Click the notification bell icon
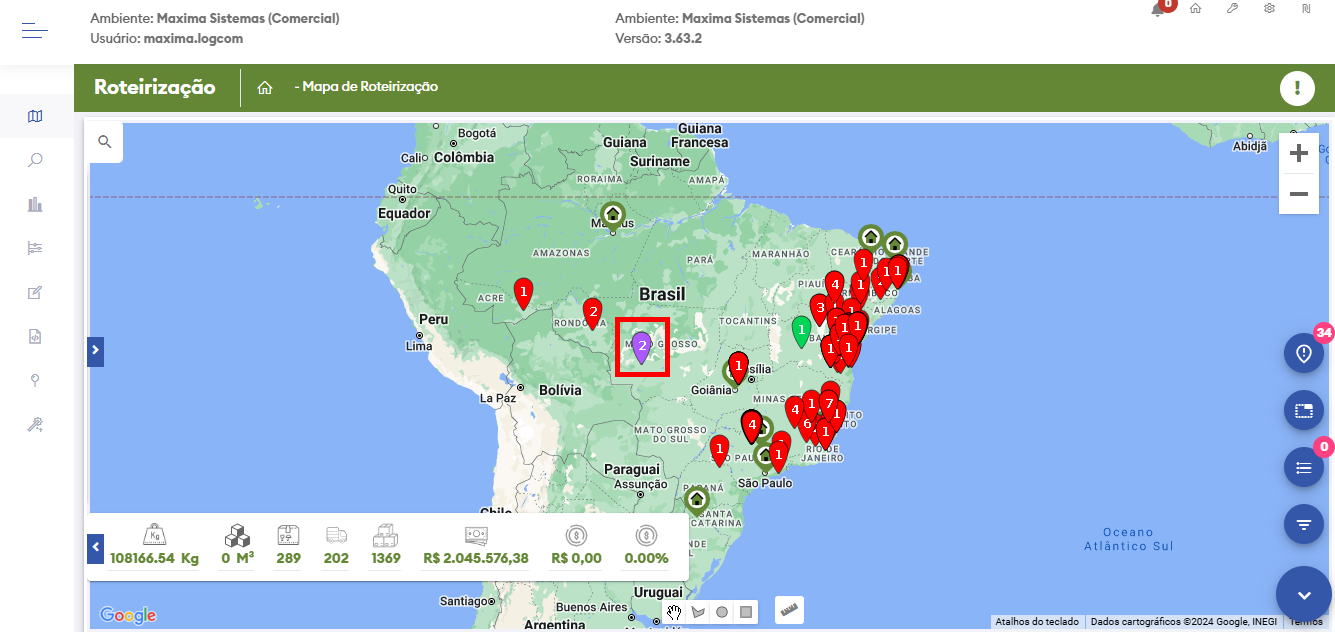1335x632 pixels. click(x=1158, y=9)
